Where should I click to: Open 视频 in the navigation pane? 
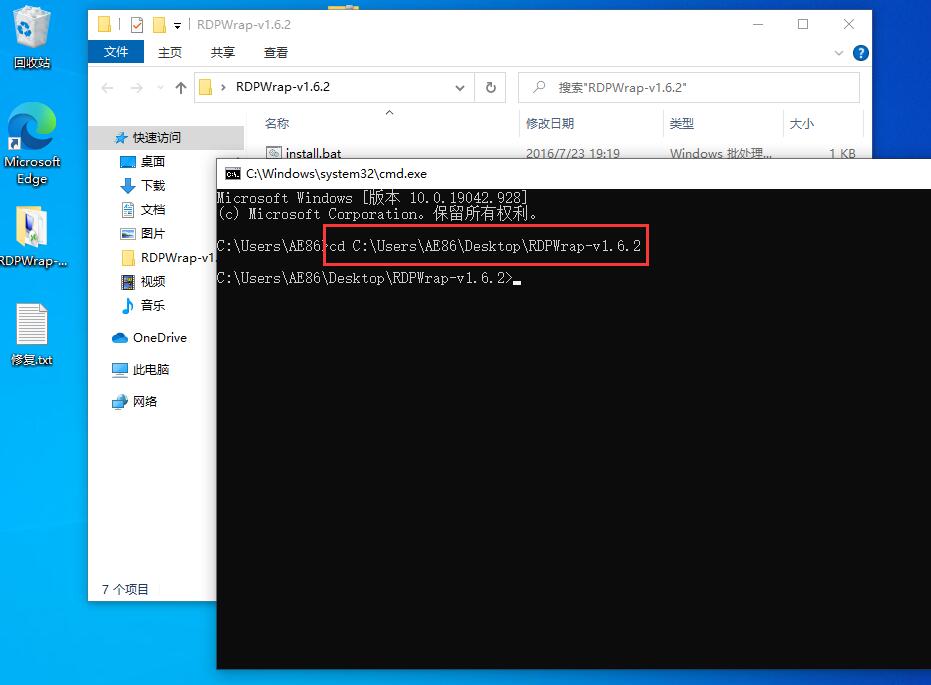(153, 281)
